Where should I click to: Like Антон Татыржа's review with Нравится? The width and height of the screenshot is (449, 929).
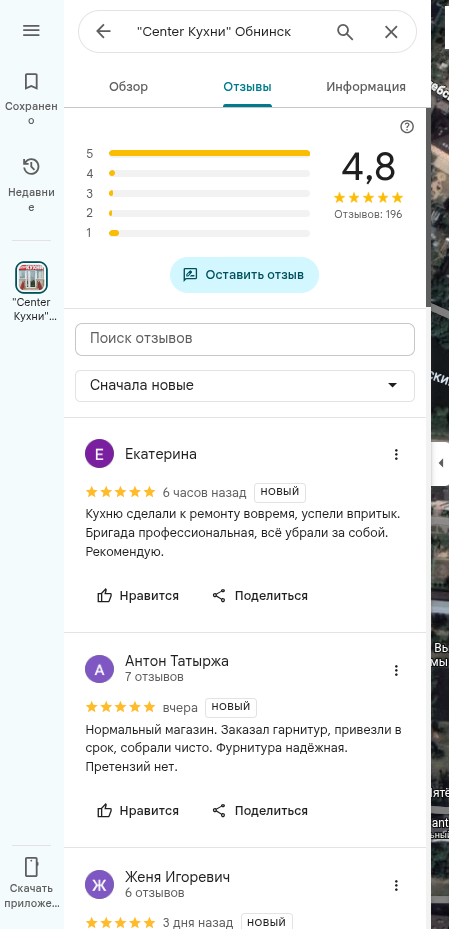138,811
